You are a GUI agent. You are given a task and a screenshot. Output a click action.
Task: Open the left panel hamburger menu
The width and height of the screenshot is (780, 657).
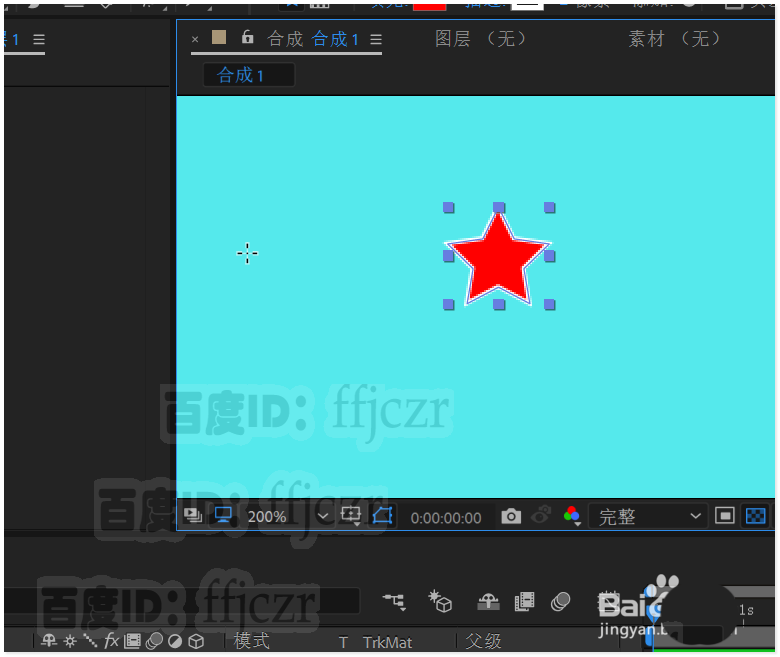[39, 39]
